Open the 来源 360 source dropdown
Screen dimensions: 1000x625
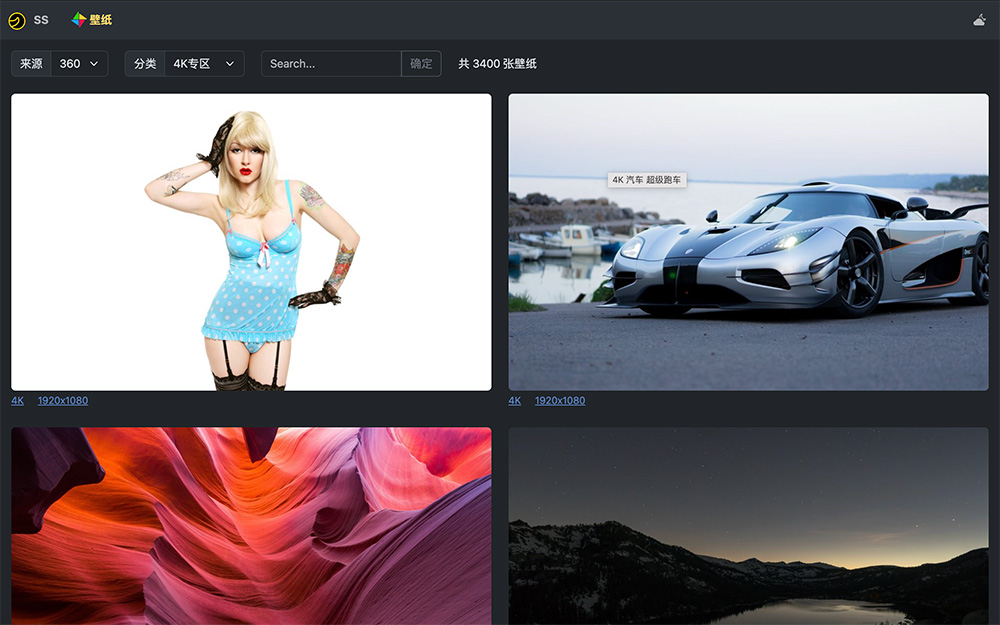point(79,64)
